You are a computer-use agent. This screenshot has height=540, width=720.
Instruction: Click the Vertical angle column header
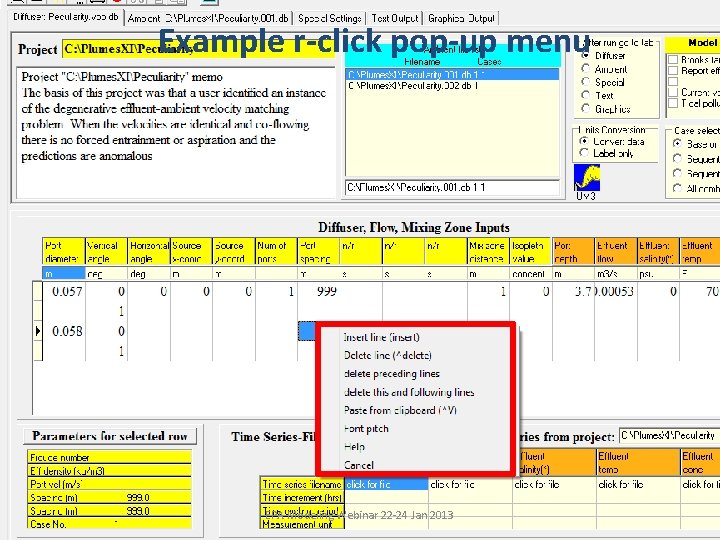[106, 252]
